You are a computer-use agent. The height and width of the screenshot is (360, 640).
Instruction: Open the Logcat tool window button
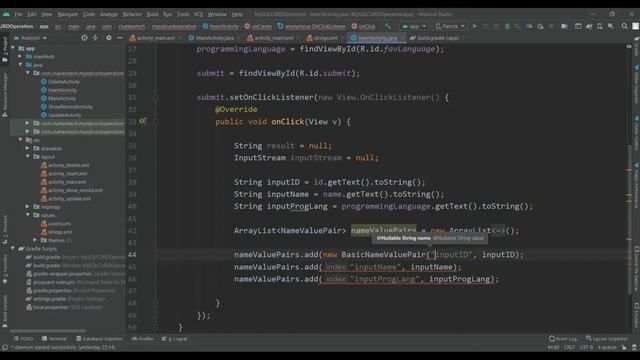tap(175, 339)
